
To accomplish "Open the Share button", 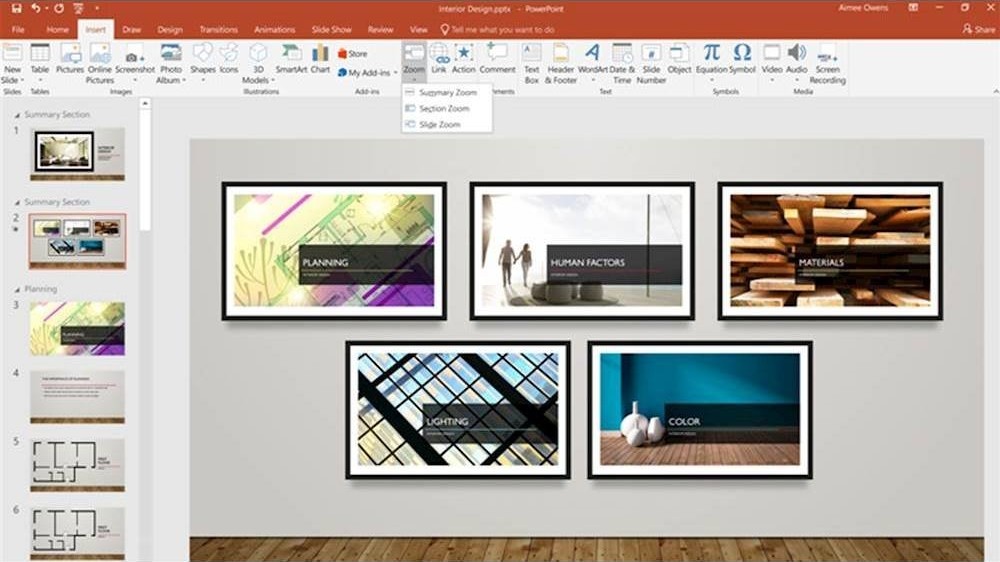I will (979, 29).
